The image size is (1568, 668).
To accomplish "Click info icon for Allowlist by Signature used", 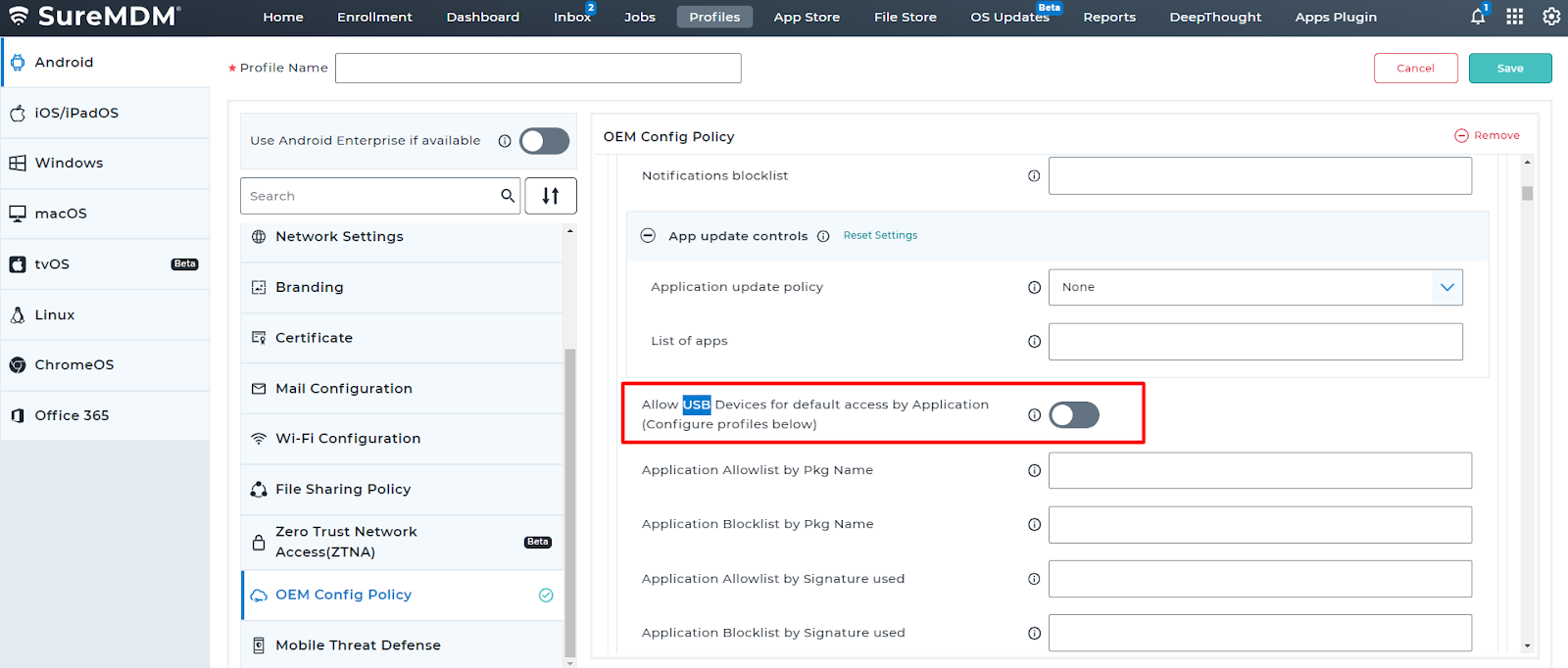I will pos(1034,579).
